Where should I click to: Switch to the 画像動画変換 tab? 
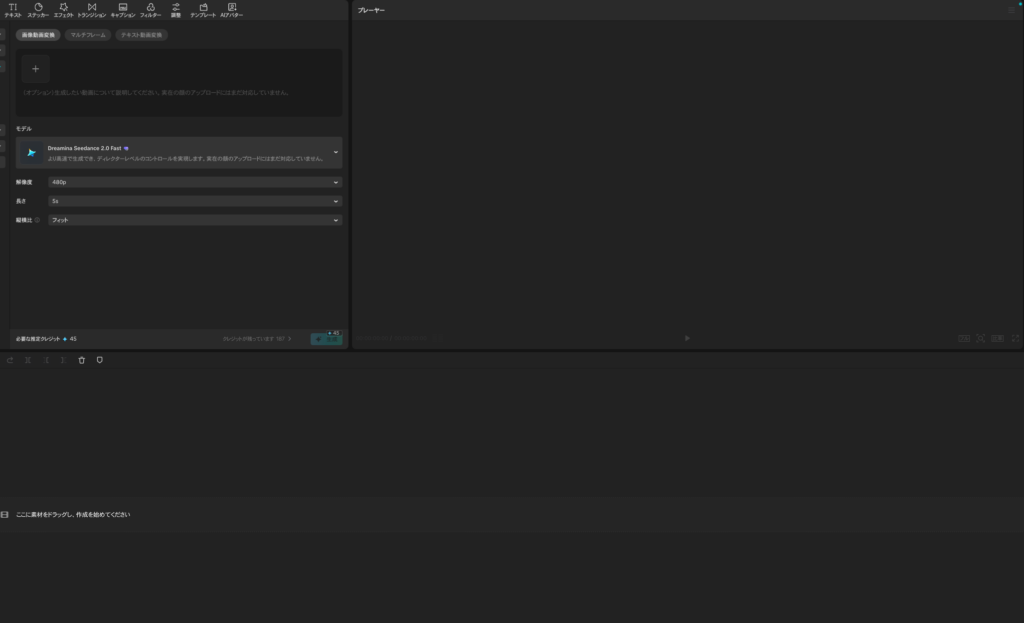coord(38,35)
